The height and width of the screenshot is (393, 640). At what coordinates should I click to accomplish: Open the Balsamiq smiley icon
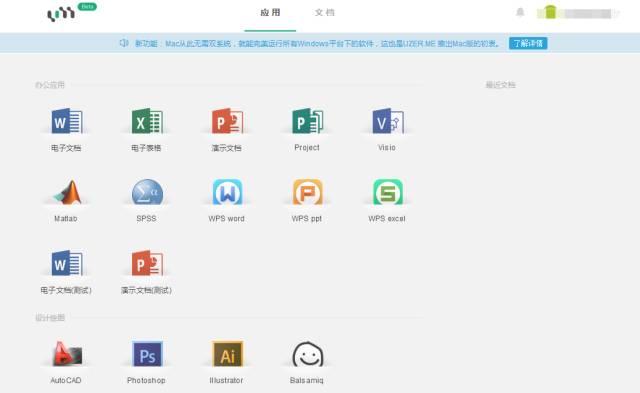[308, 354]
